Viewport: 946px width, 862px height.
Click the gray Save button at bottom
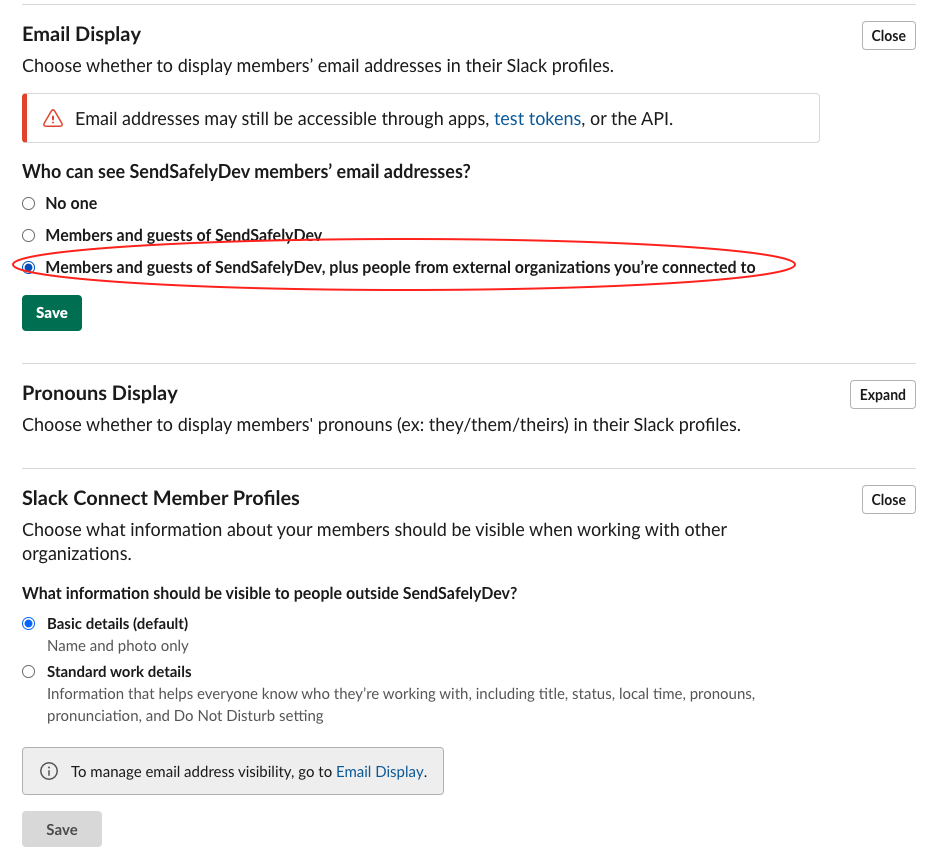tap(62, 830)
